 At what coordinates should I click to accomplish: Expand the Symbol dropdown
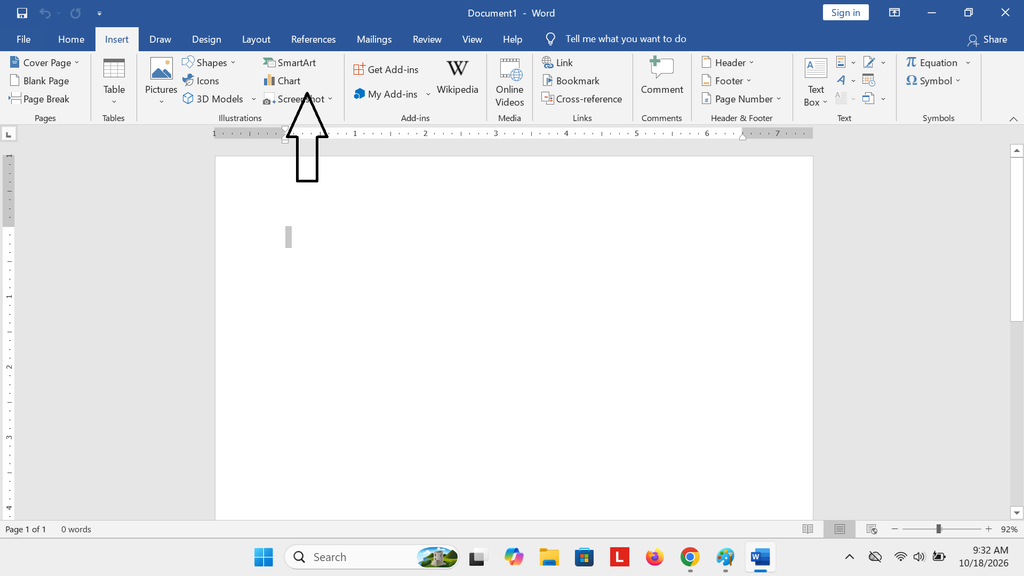click(x=958, y=81)
